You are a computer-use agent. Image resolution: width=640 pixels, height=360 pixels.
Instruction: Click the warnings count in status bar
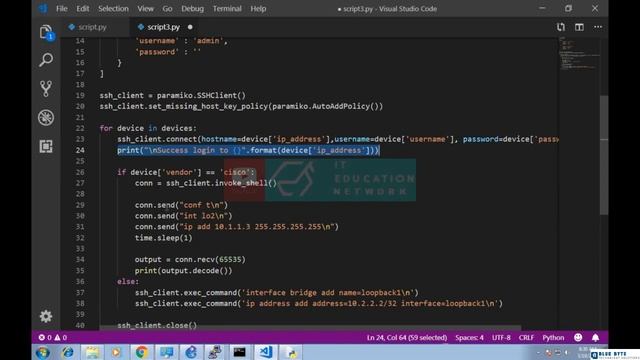coord(61,338)
